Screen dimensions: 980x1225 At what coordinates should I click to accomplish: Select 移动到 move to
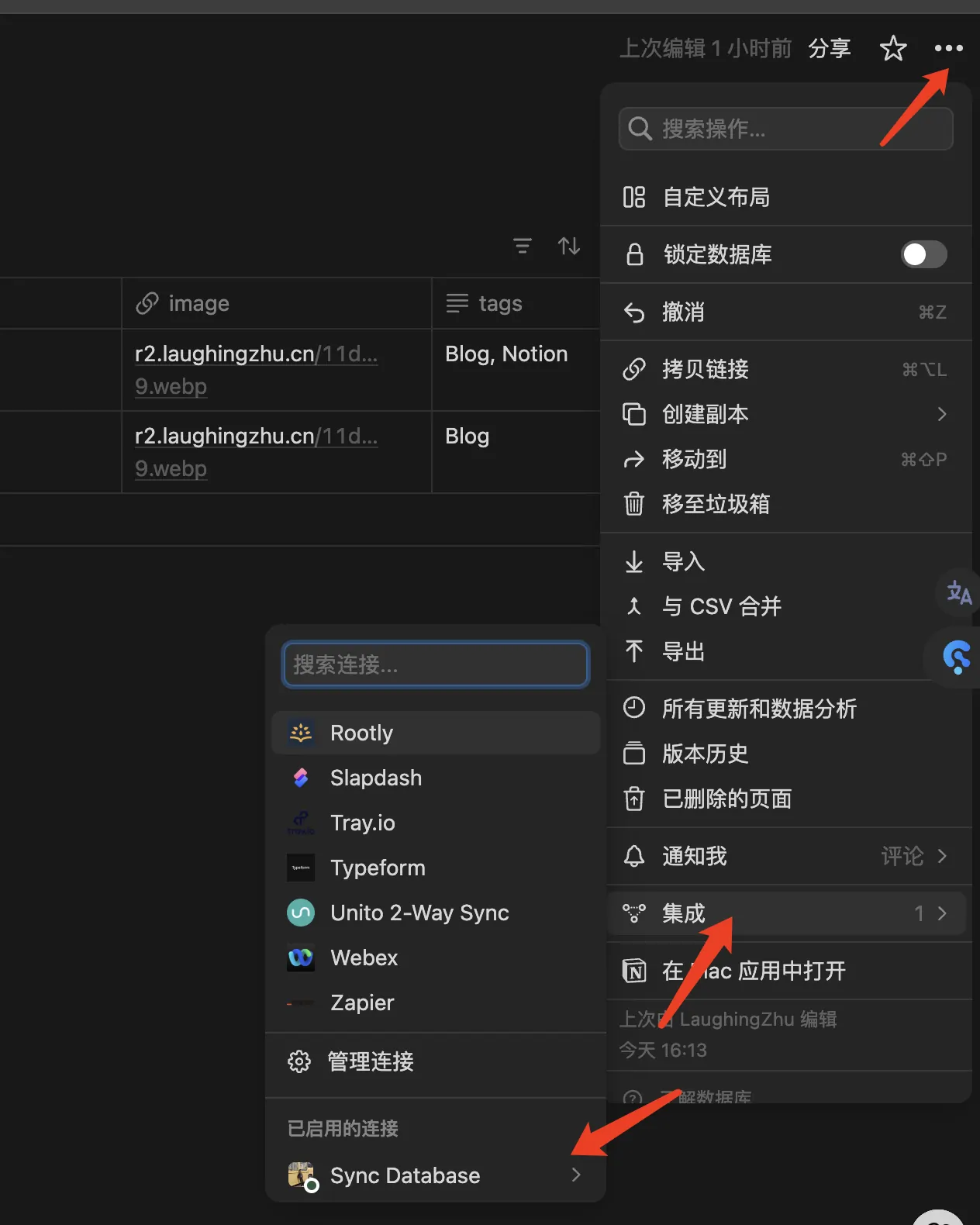[x=785, y=459]
